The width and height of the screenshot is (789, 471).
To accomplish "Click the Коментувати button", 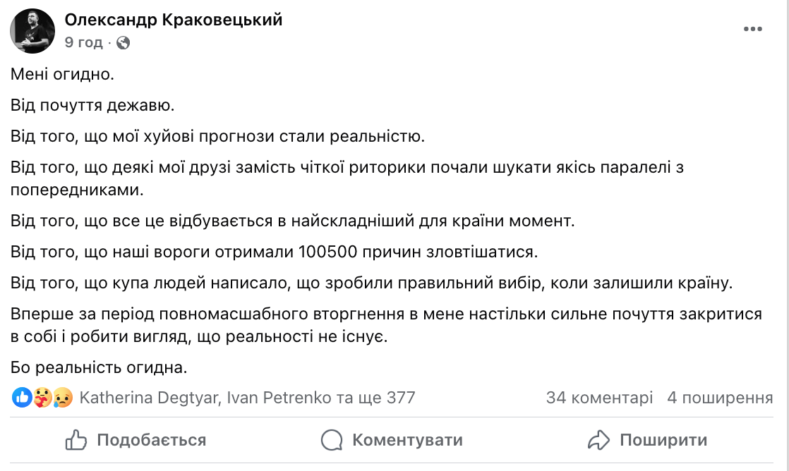I will [391, 440].
